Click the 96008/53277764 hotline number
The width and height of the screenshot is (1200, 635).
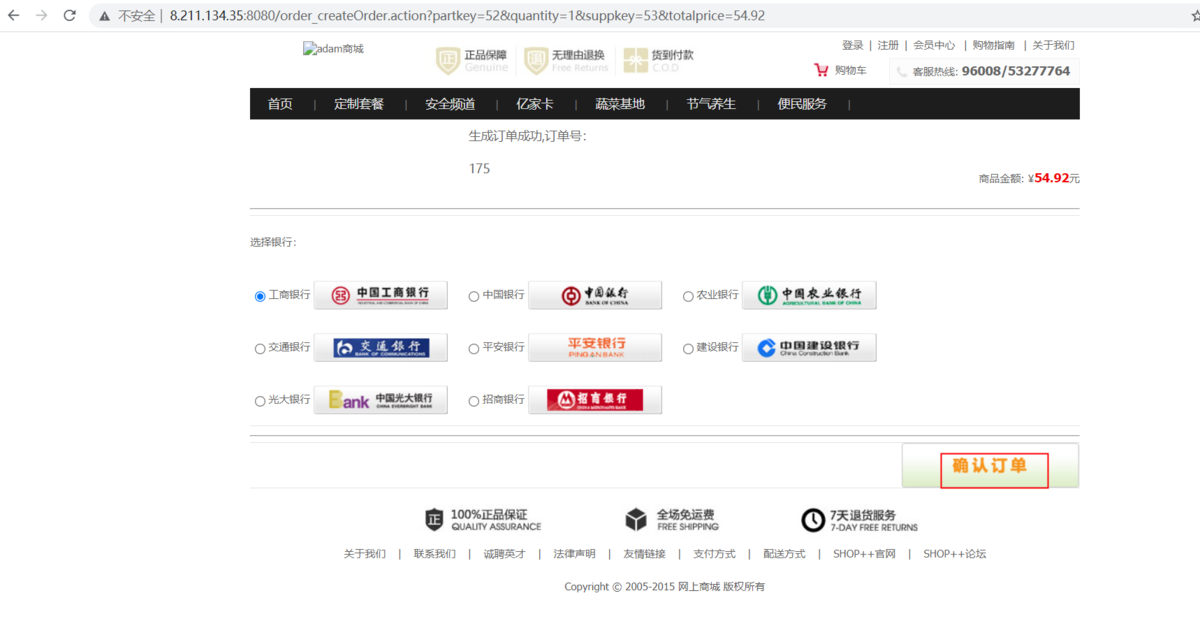[1016, 72]
